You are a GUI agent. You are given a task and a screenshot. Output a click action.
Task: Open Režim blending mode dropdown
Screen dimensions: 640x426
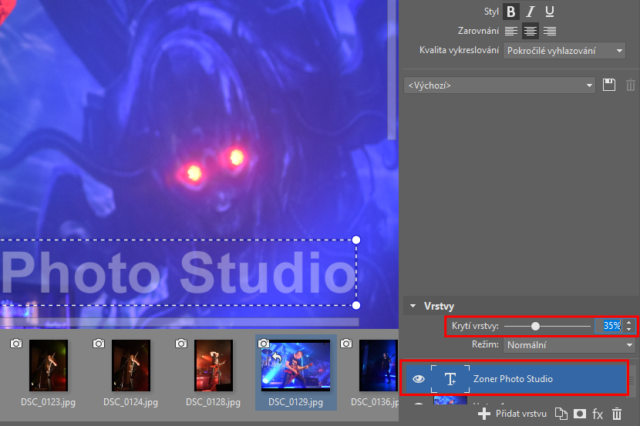click(569, 345)
